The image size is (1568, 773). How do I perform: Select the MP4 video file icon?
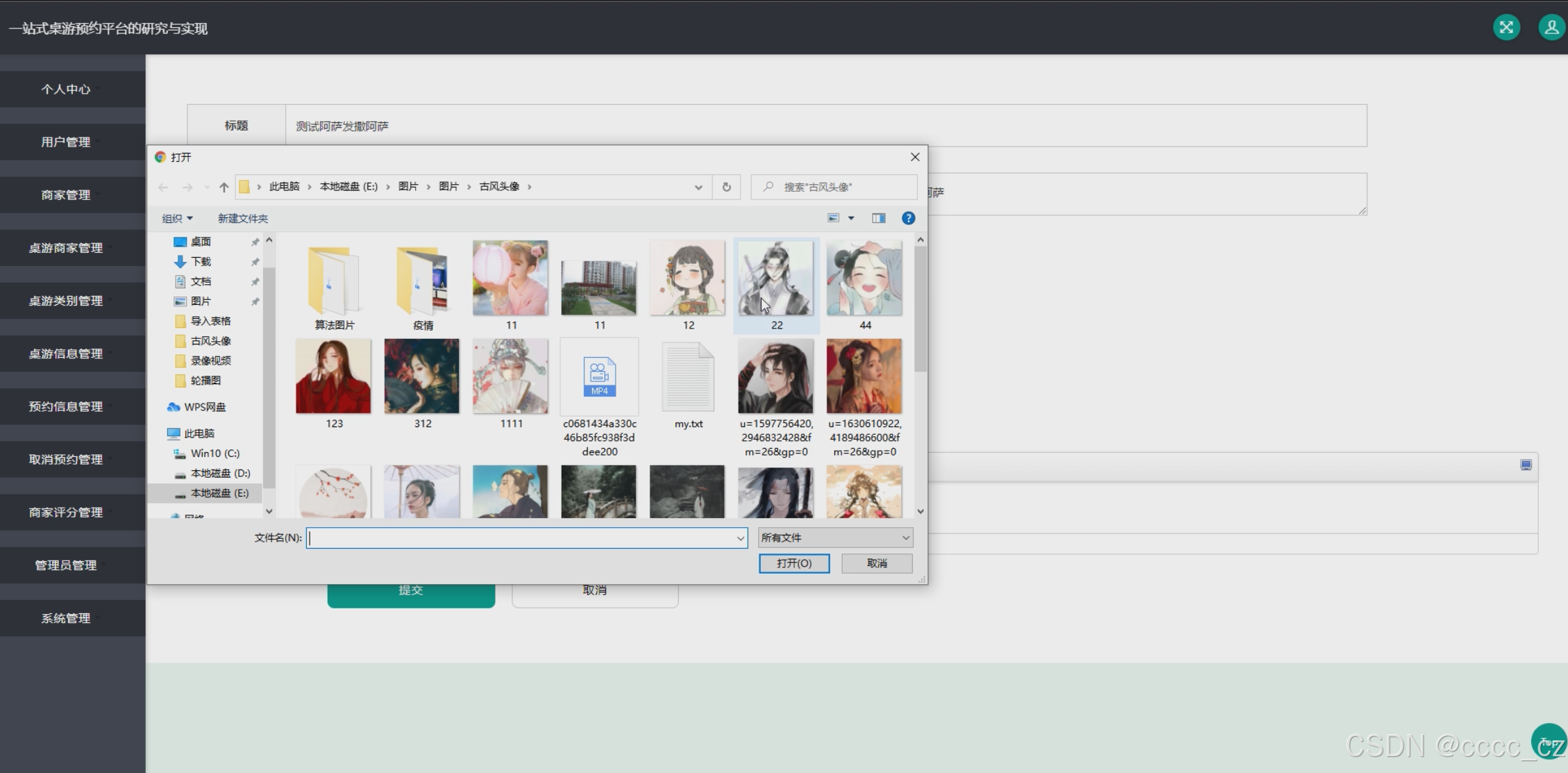599,377
